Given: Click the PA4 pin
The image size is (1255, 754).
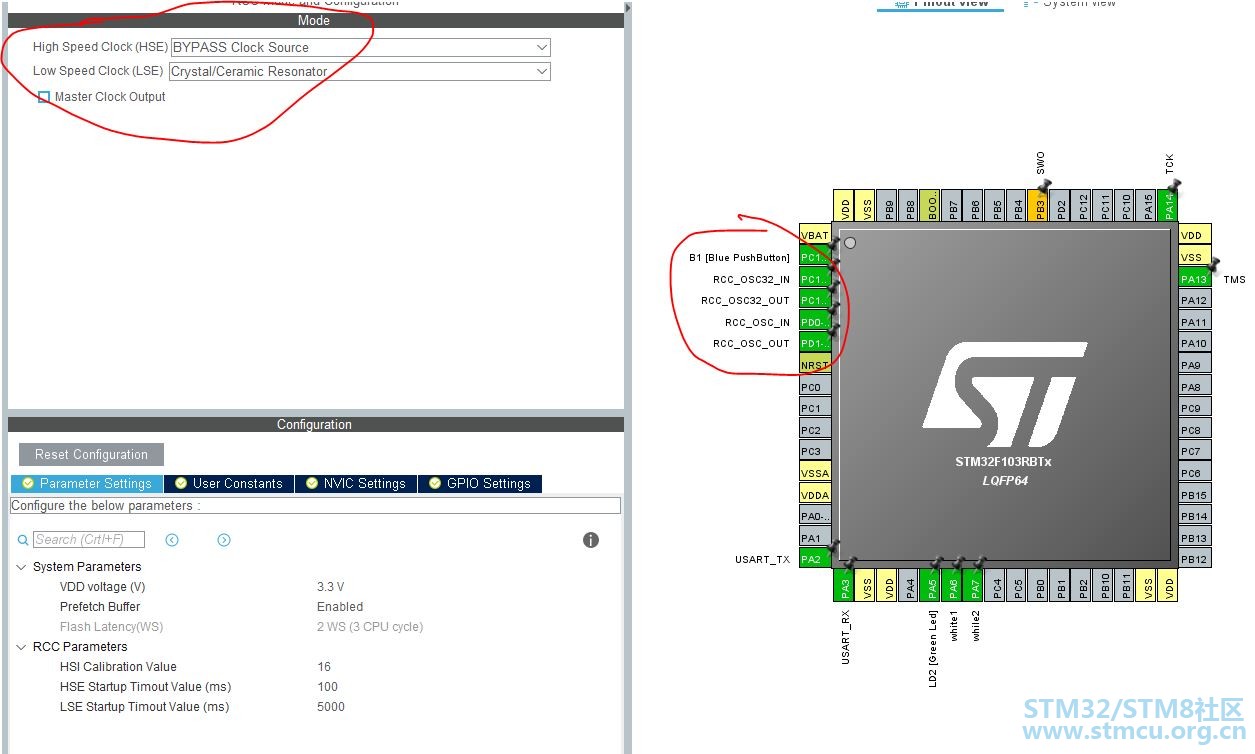Looking at the screenshot, I should point(910,585).
